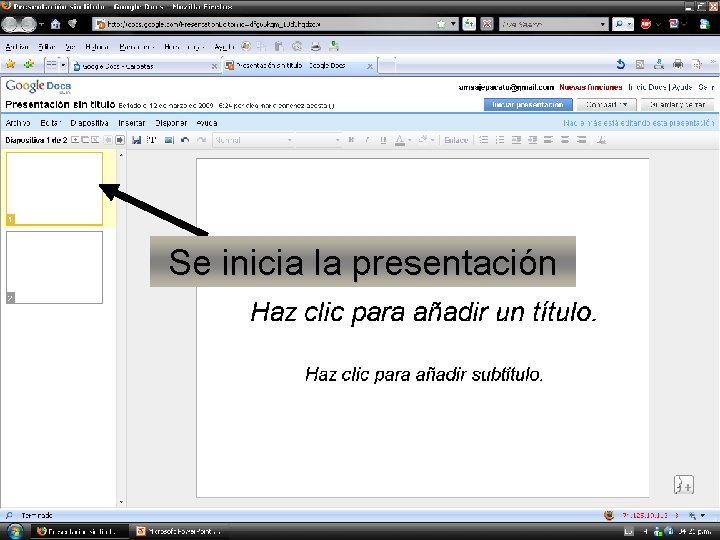The height and width of the screenshot is (540, 720).
Task: Select slide 2 thumbnail
Action: point(54,267)
